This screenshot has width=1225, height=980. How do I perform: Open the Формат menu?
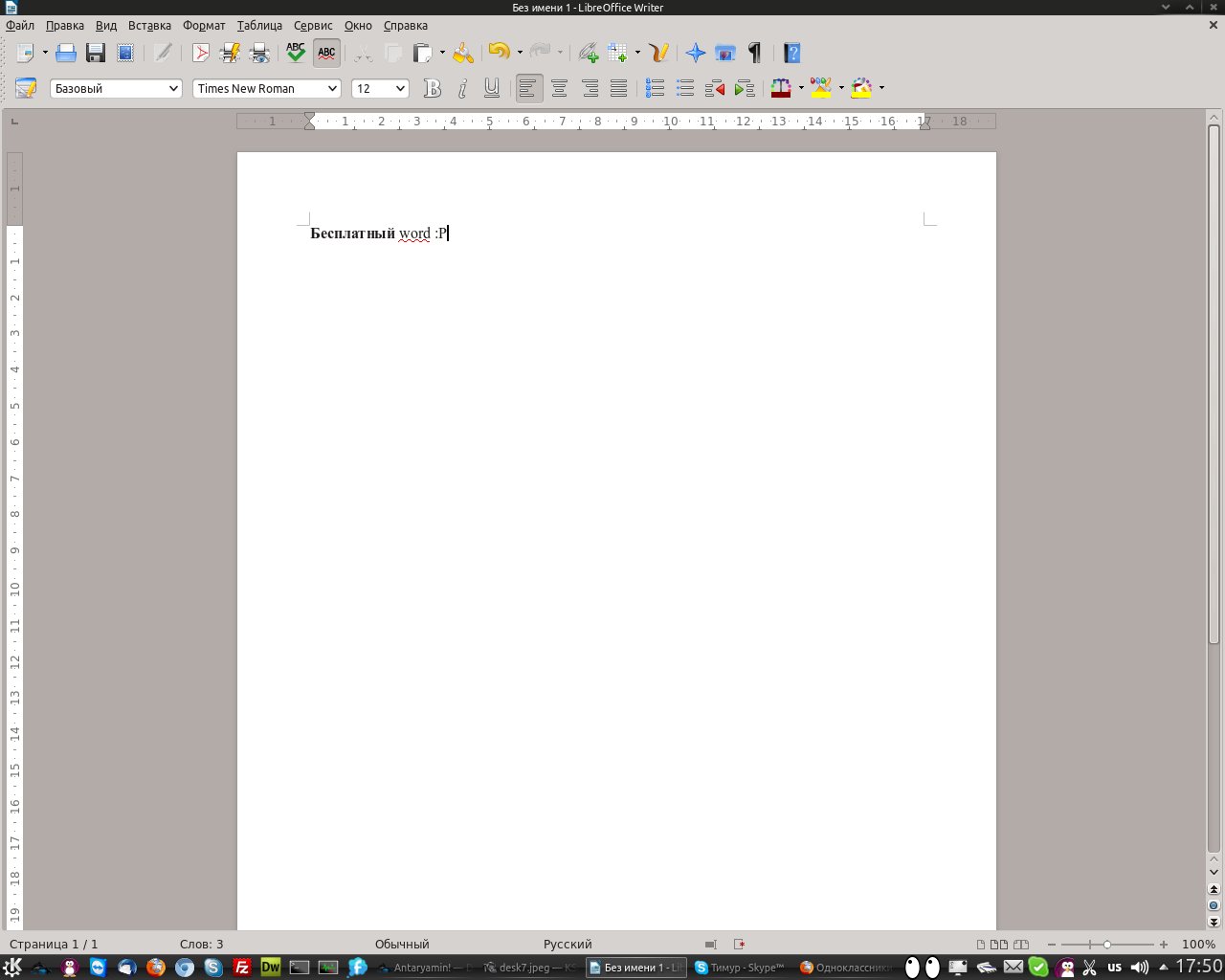pos(204,26)
